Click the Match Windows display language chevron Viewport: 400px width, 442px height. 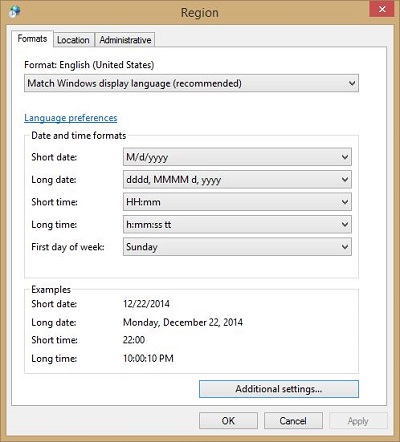tap(352, 83)
